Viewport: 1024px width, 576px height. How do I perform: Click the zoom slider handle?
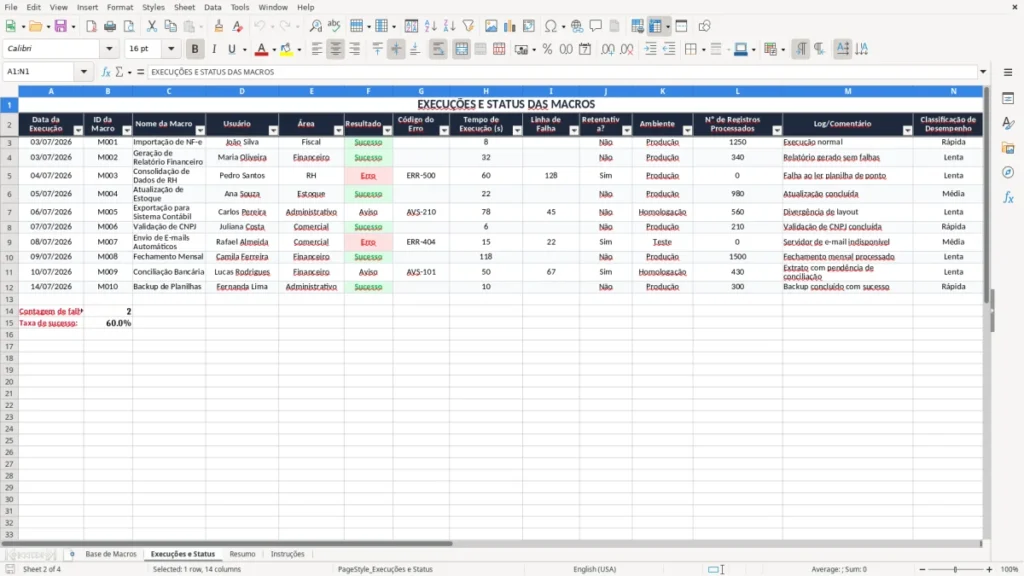955,569
